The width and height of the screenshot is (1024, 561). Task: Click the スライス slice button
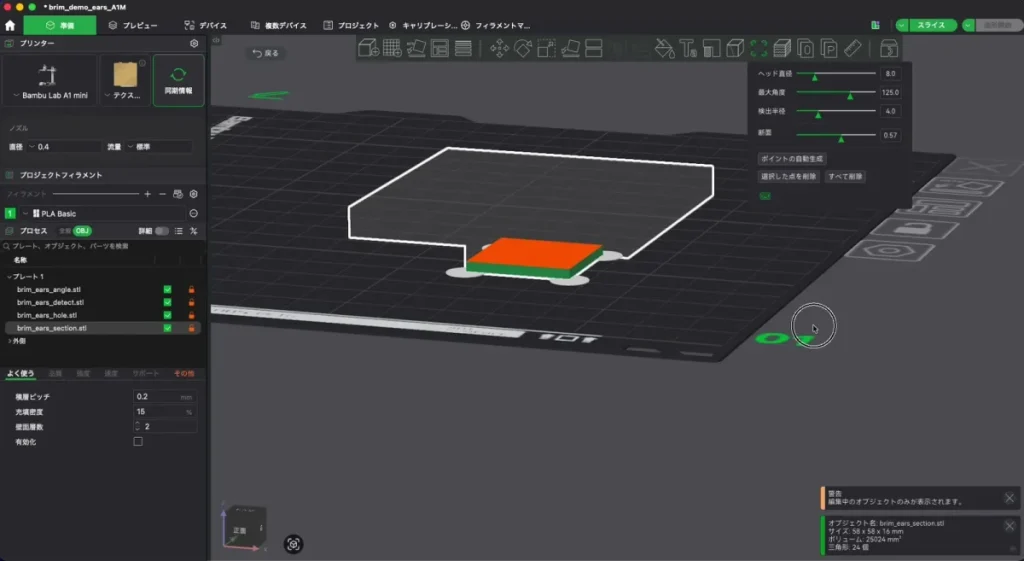(931, 25)
